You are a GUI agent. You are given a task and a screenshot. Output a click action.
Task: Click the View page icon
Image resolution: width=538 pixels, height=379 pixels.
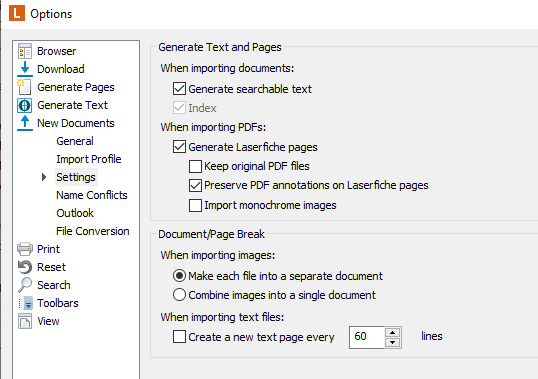(x=25, y=321)
